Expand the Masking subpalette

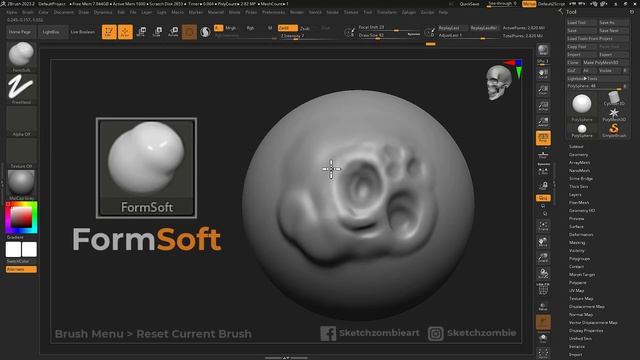[577, 242]
